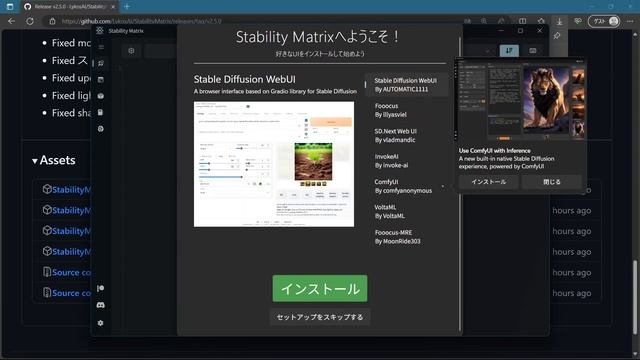
Task: View site information lock icon
Action: pyautogui.click(x=52, y=21)
